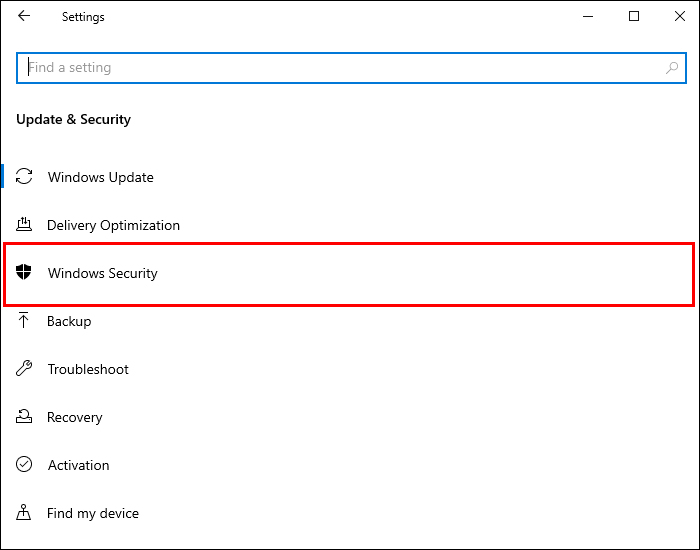
Task: Focus the Find a setting search box
Action: click(x=340, y=68)
